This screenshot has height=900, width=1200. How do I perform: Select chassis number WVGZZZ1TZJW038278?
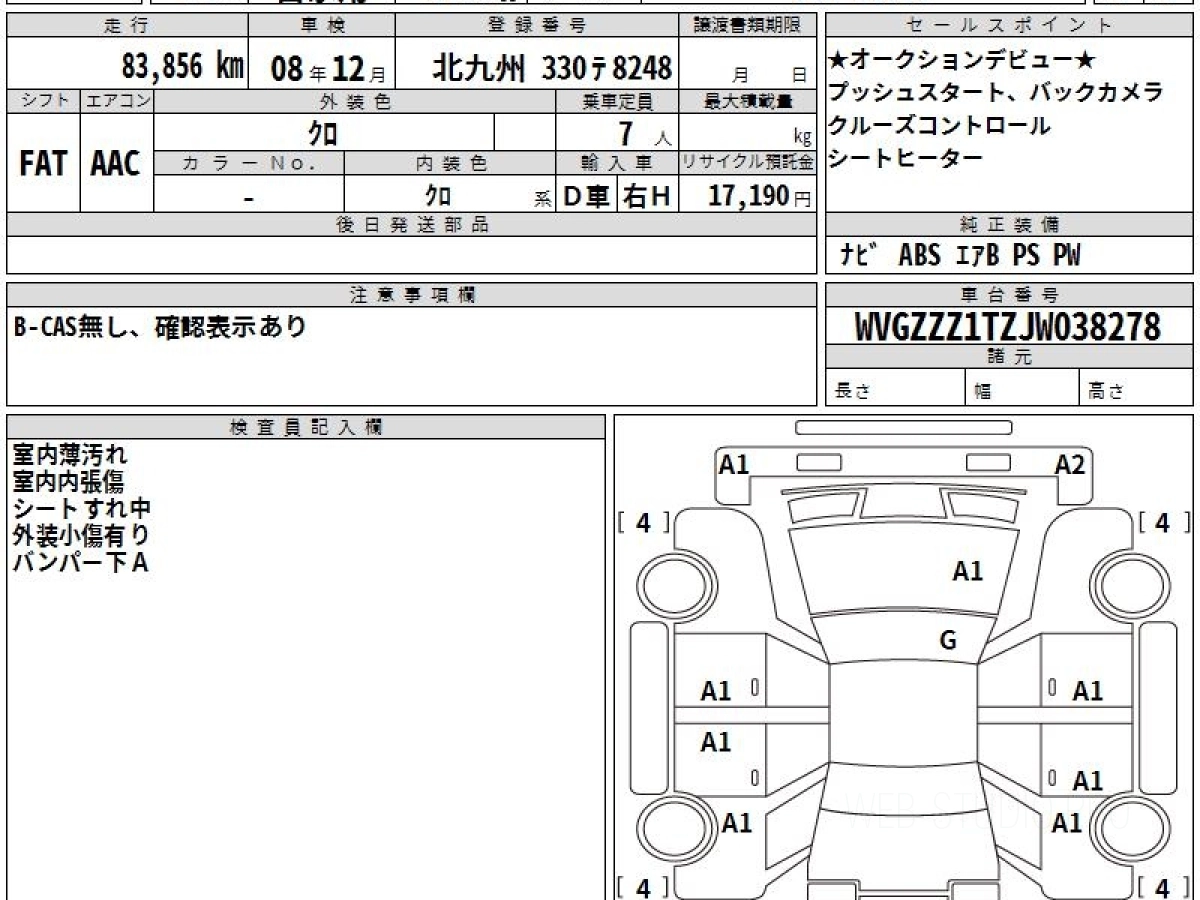tap(1008, 327)
